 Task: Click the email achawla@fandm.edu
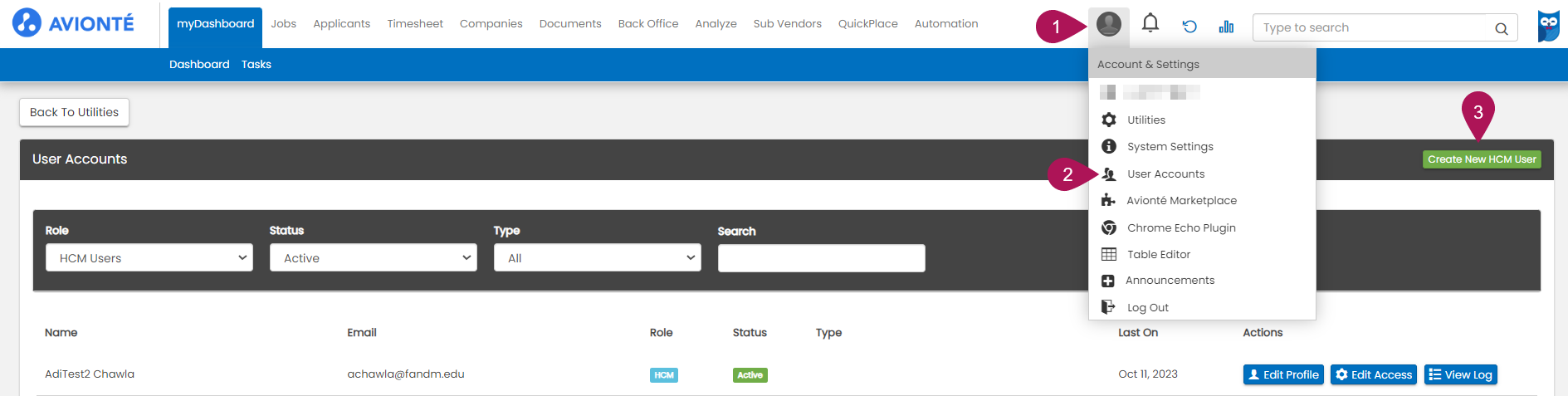click(406, 374)
